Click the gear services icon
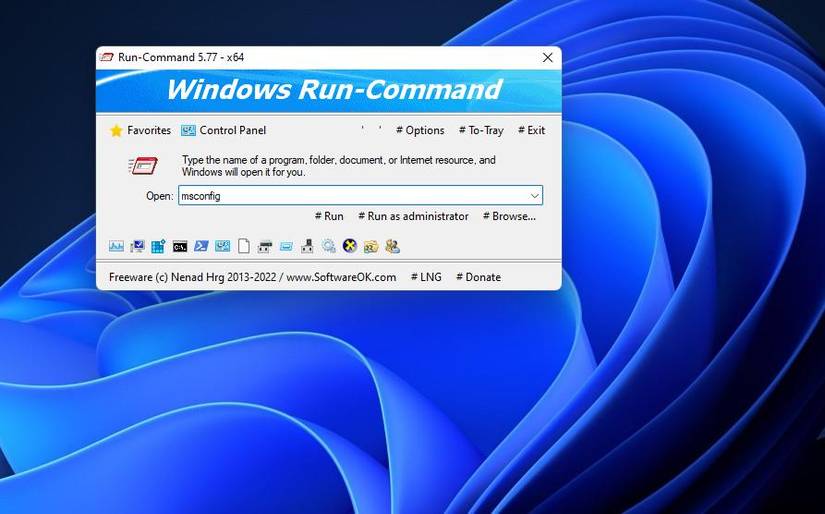This screenshot has width=825, height=514. point(329,246)
